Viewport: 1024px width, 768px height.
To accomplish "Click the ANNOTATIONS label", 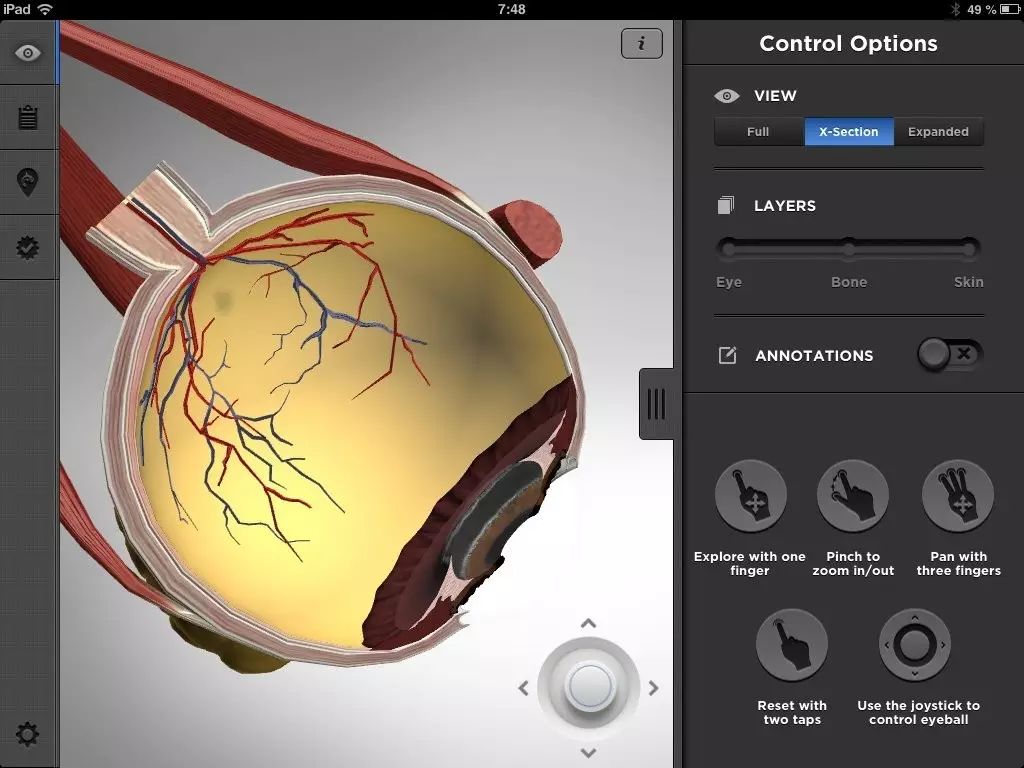I will tap(814, 356).
